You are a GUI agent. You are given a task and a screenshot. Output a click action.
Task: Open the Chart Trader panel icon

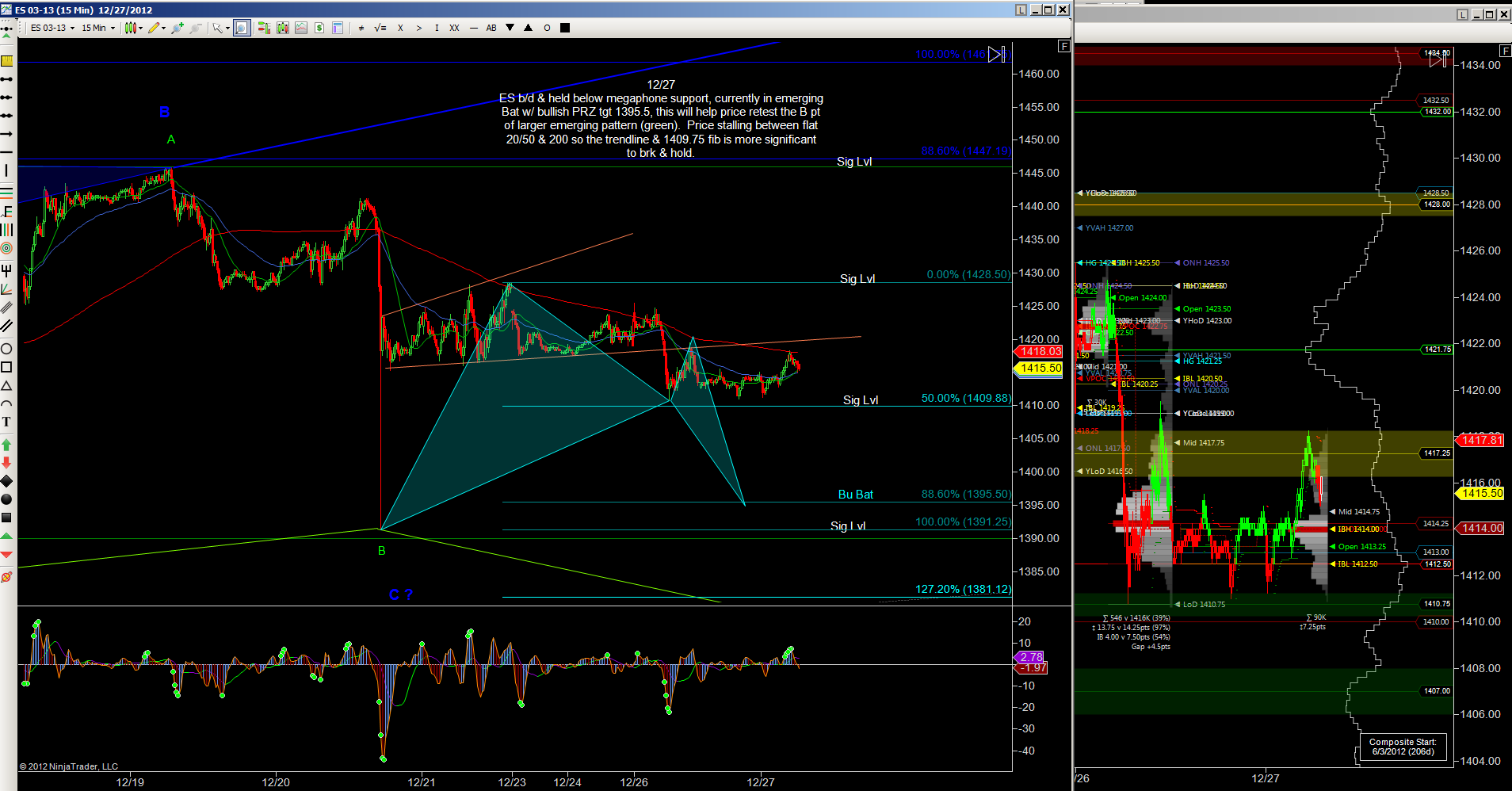(264, 28)
